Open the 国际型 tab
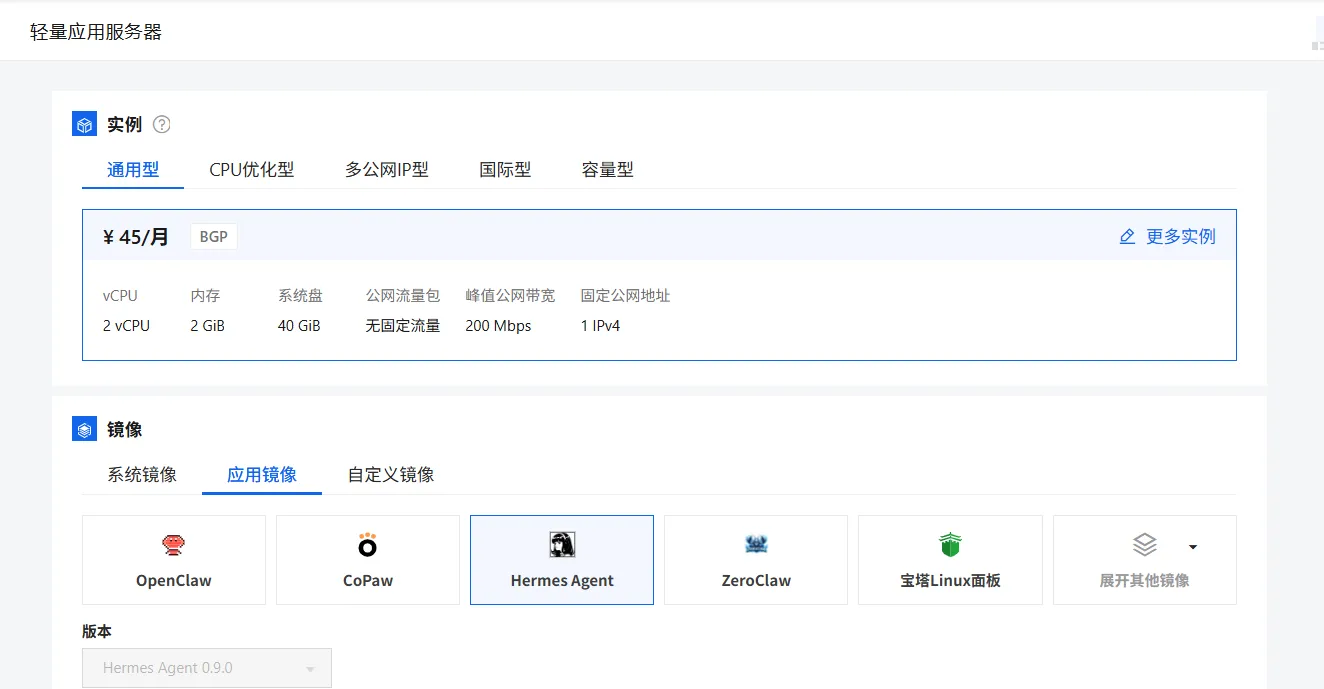 pos(505,170)
